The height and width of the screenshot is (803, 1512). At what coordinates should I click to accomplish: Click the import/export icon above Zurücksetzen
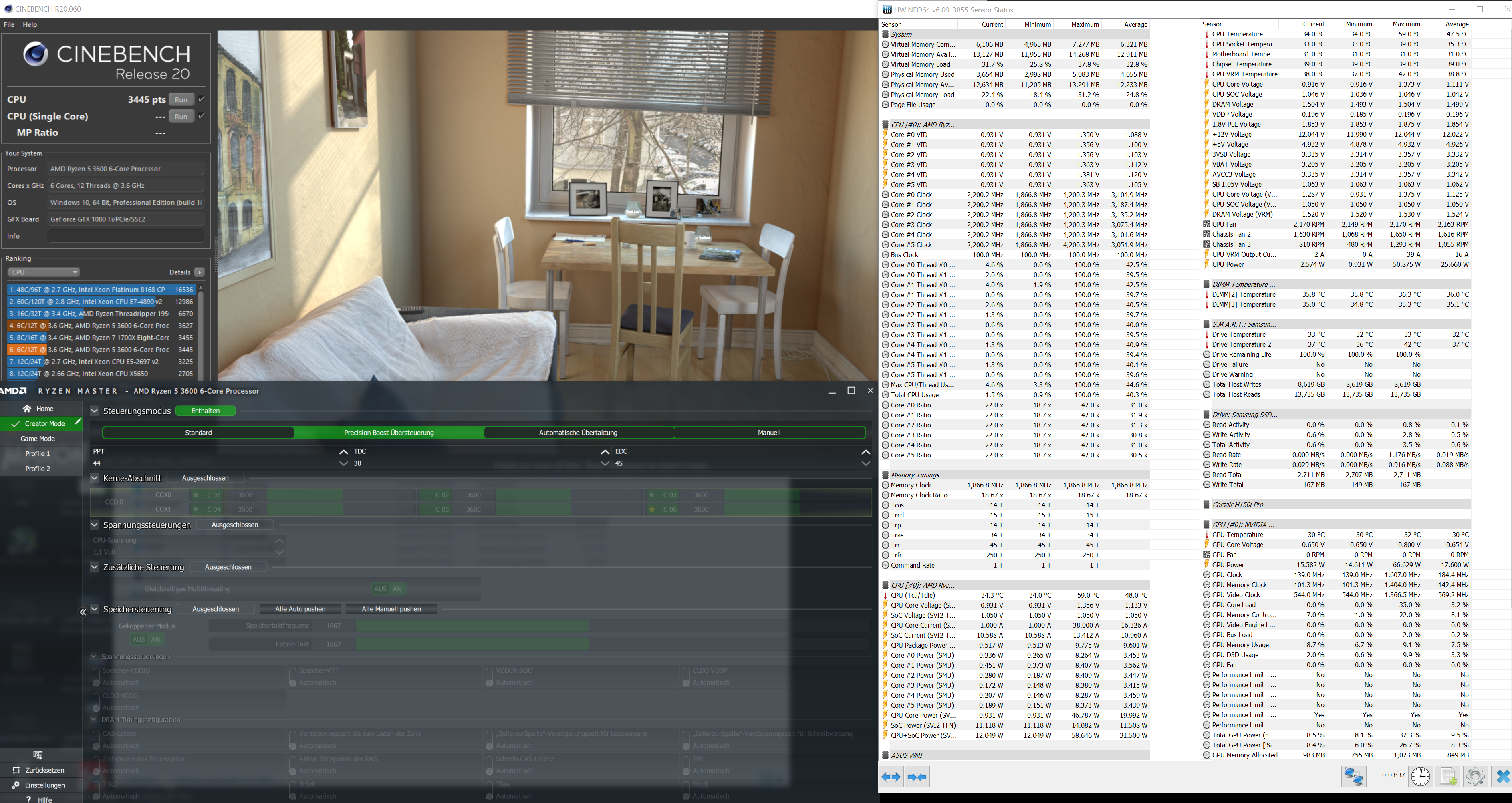coord(38,754)
